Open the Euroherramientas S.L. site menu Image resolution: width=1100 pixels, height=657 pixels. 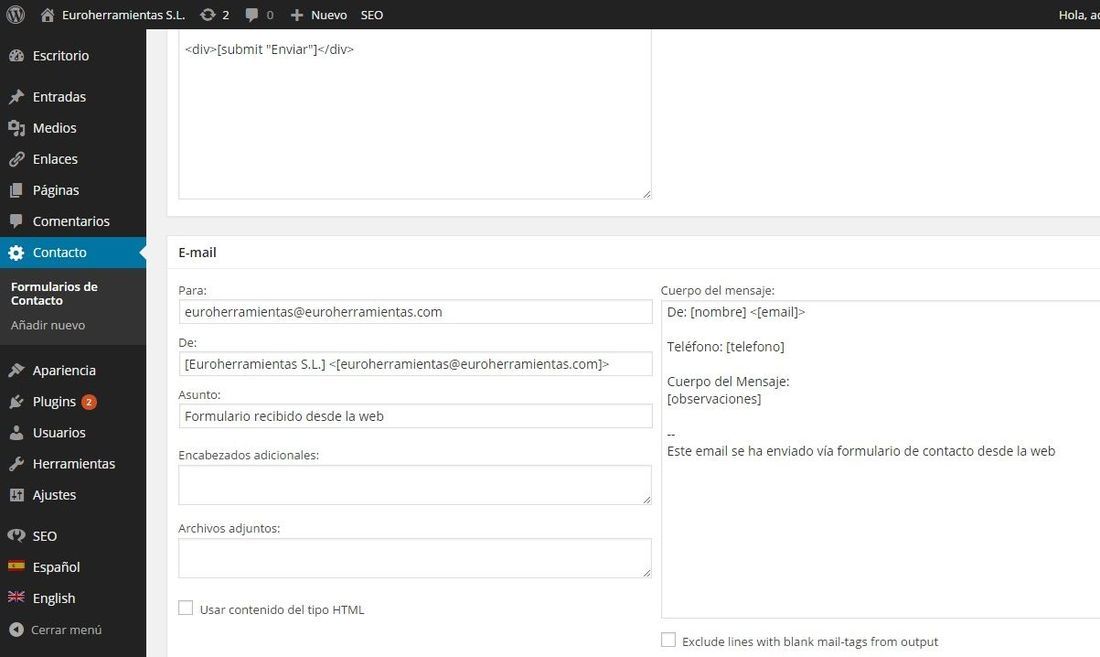click(x=123, y=15)
